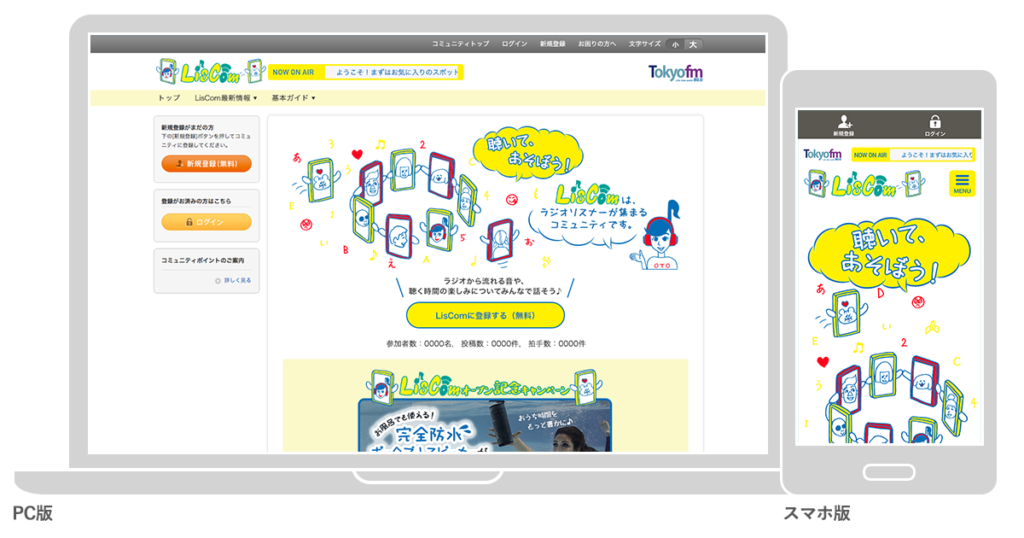Set font size to 大
Viewport: 1024px width, 538px height.
[693, 44]
